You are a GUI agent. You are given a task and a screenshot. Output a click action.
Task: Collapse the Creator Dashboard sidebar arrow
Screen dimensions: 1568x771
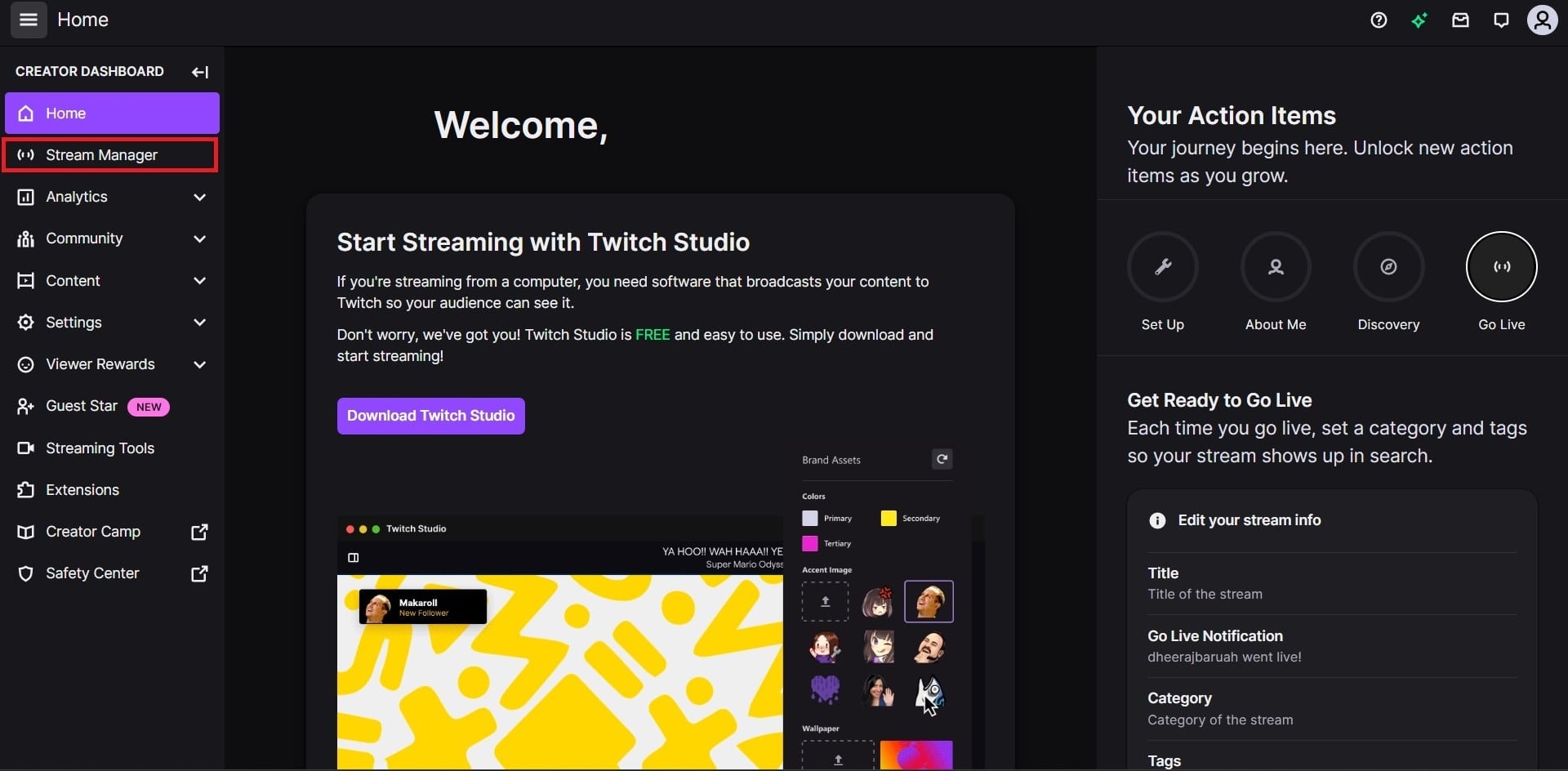(200, 72)
